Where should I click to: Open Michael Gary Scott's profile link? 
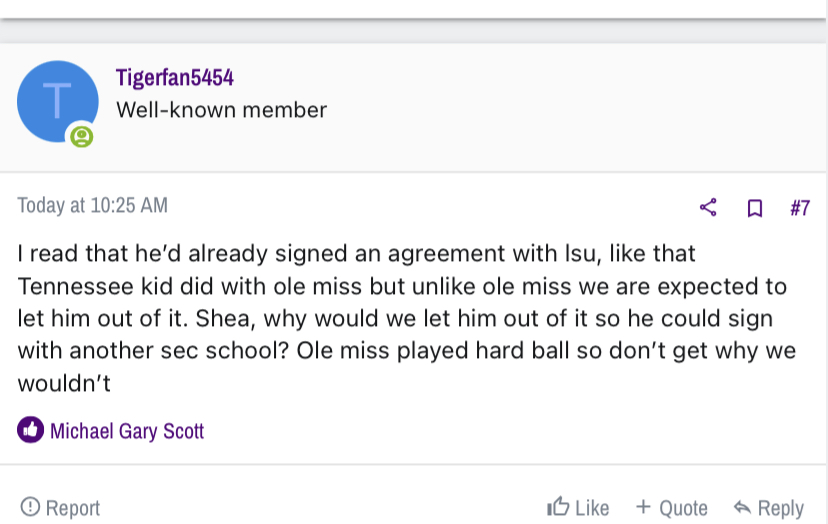click(127, 431)
